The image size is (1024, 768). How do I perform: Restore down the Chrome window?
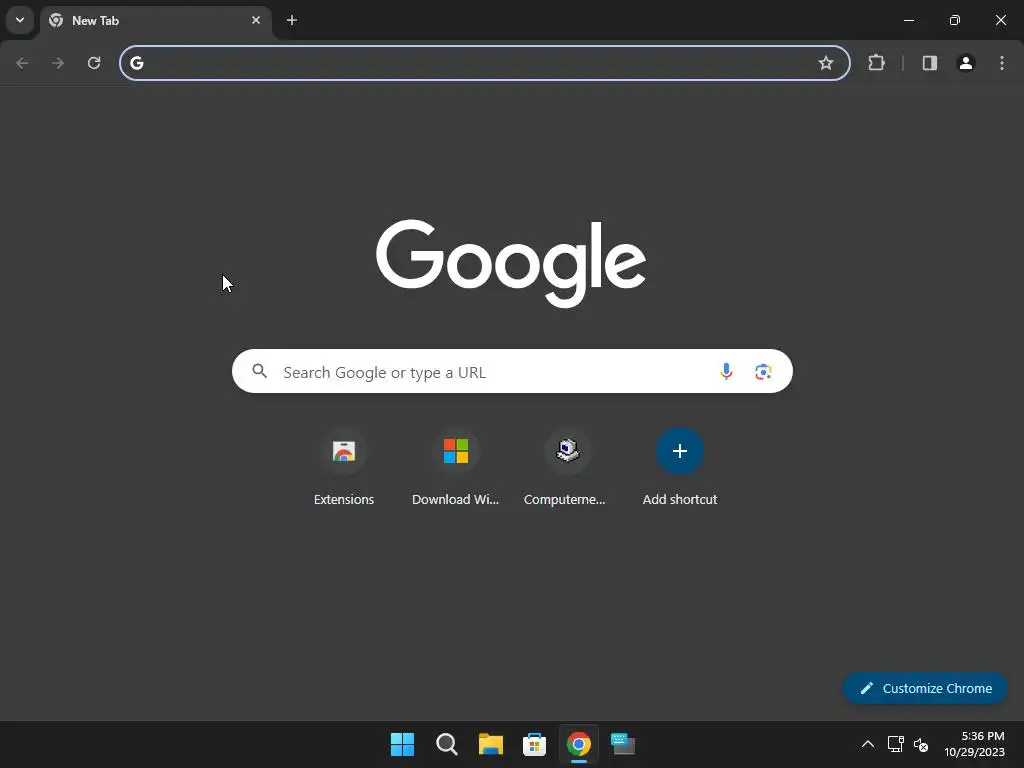click(x=955, y=20)
